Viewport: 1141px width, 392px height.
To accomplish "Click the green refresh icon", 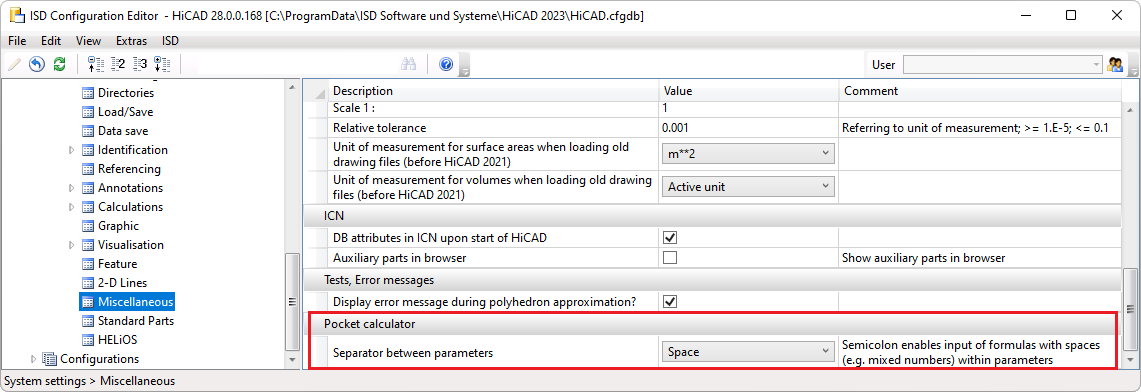I will (60, 65).
